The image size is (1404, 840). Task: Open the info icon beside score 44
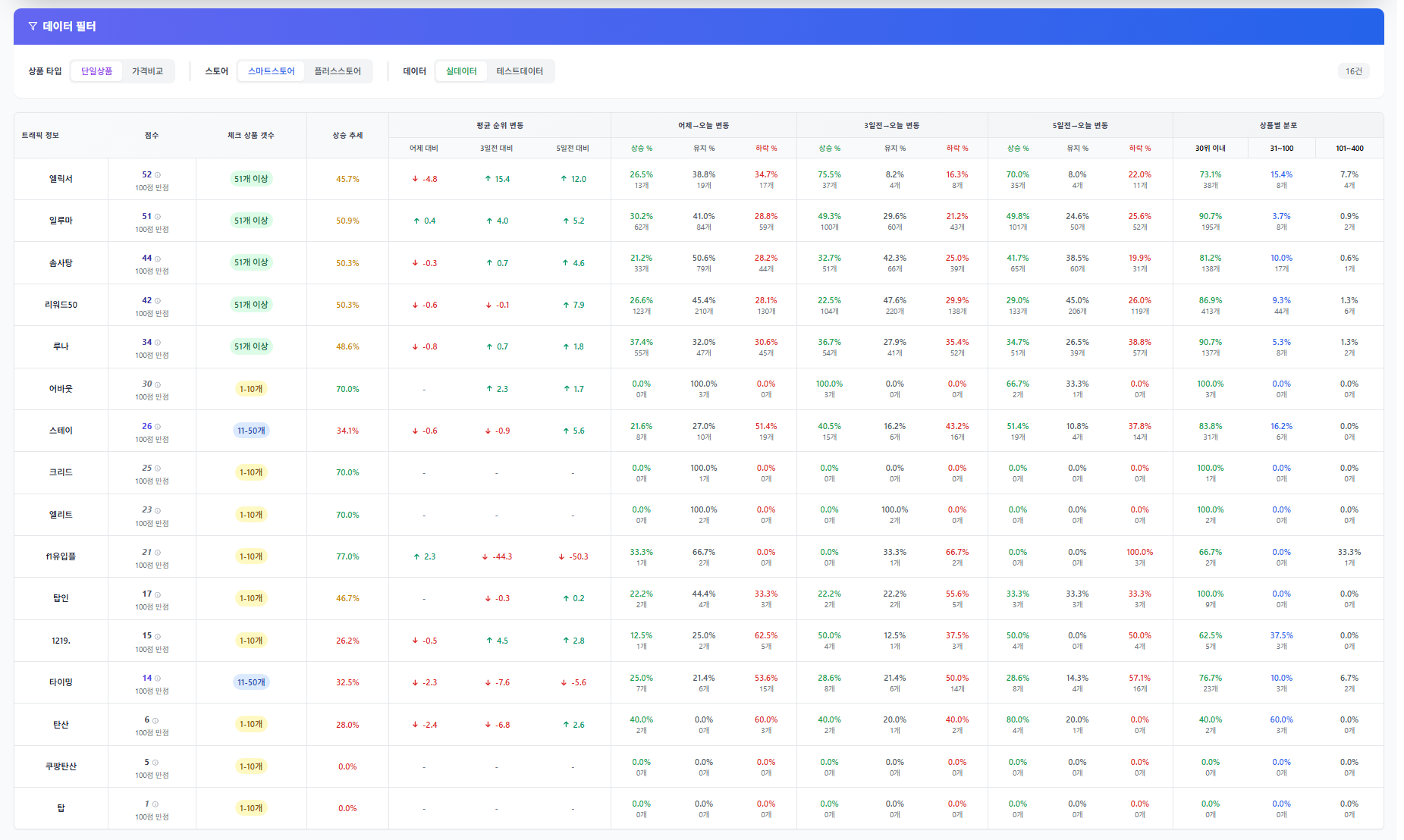158,259
